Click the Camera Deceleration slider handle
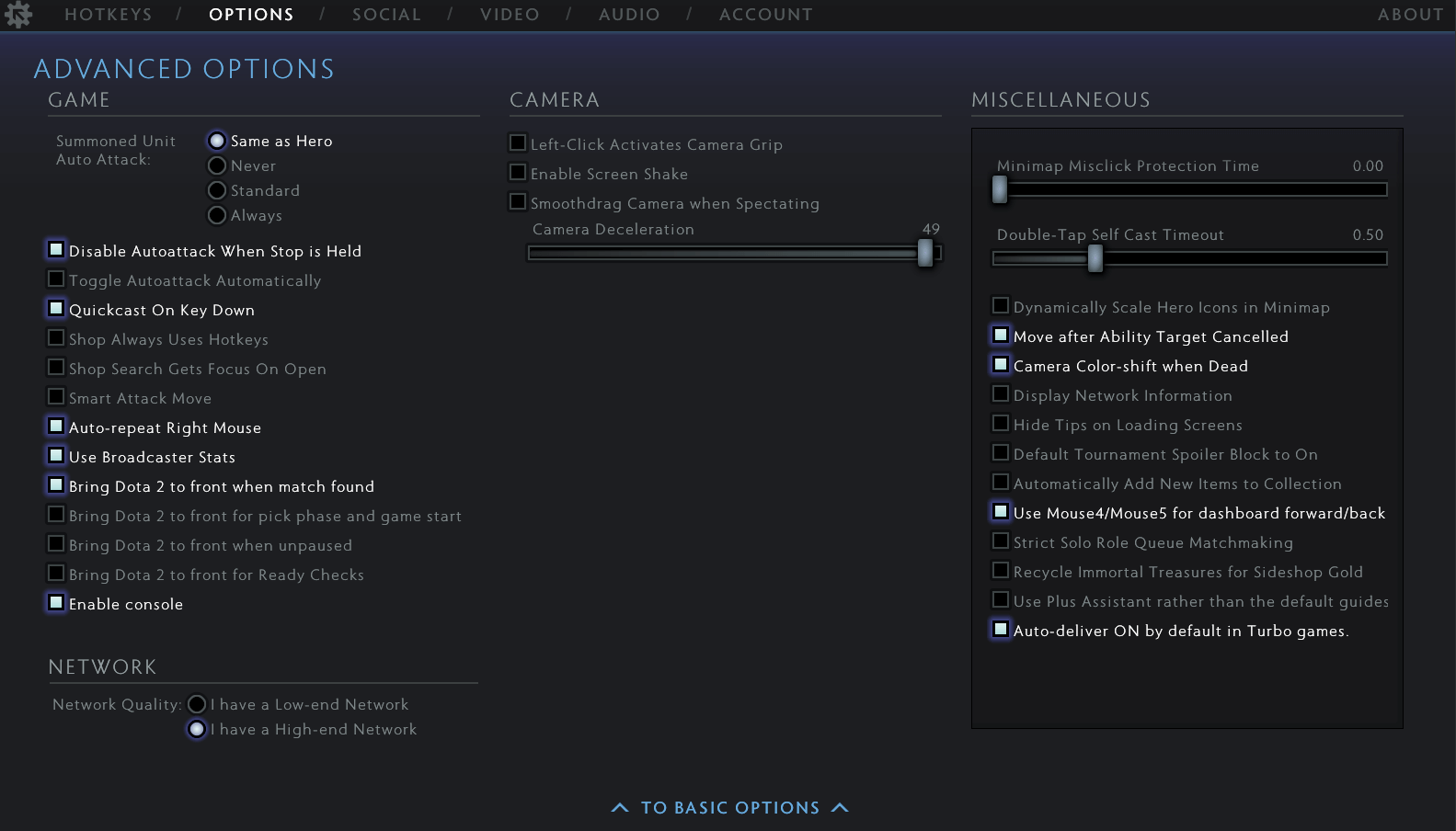 [925, 253]
